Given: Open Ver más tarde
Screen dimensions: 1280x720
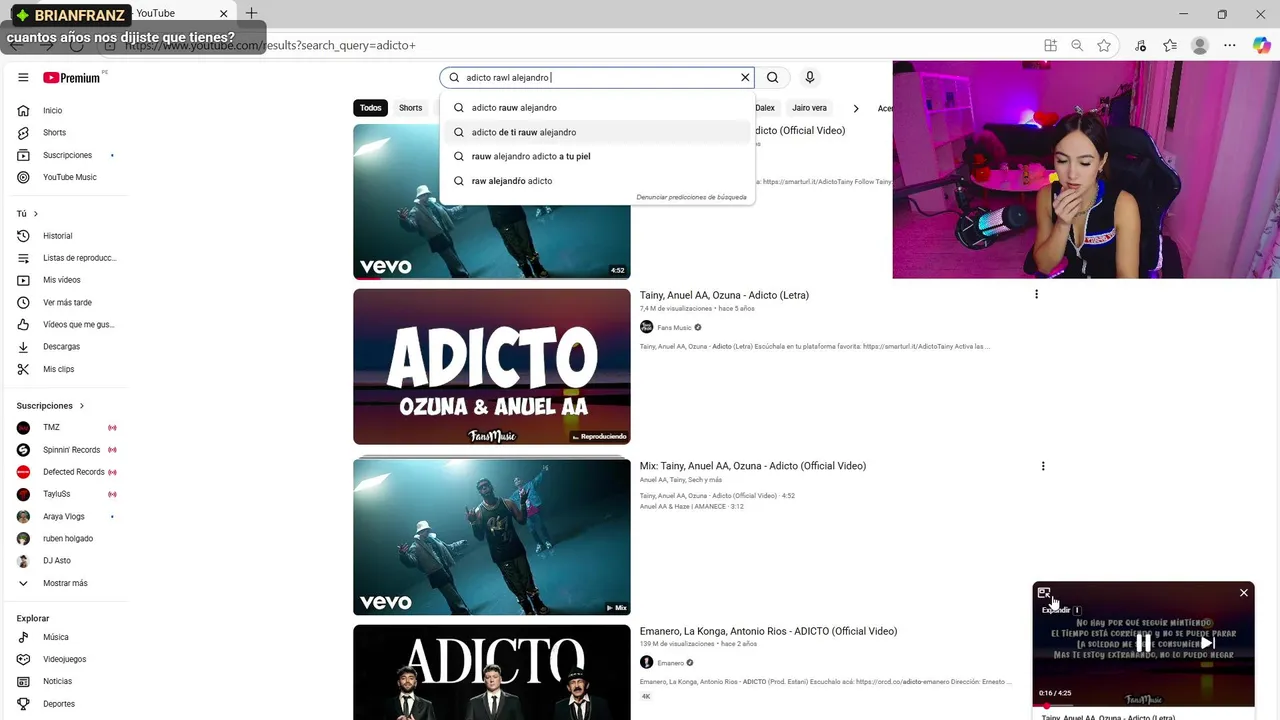Looking at the screenshot, I should (64, 302).
